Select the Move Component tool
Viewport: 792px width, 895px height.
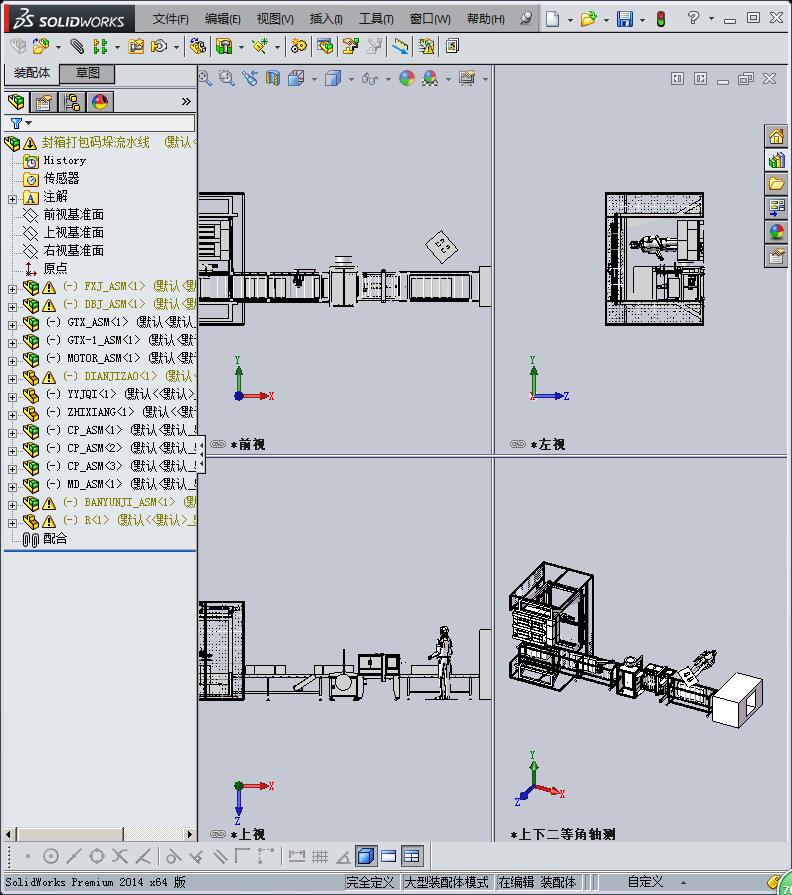click(x=159, y=46)
